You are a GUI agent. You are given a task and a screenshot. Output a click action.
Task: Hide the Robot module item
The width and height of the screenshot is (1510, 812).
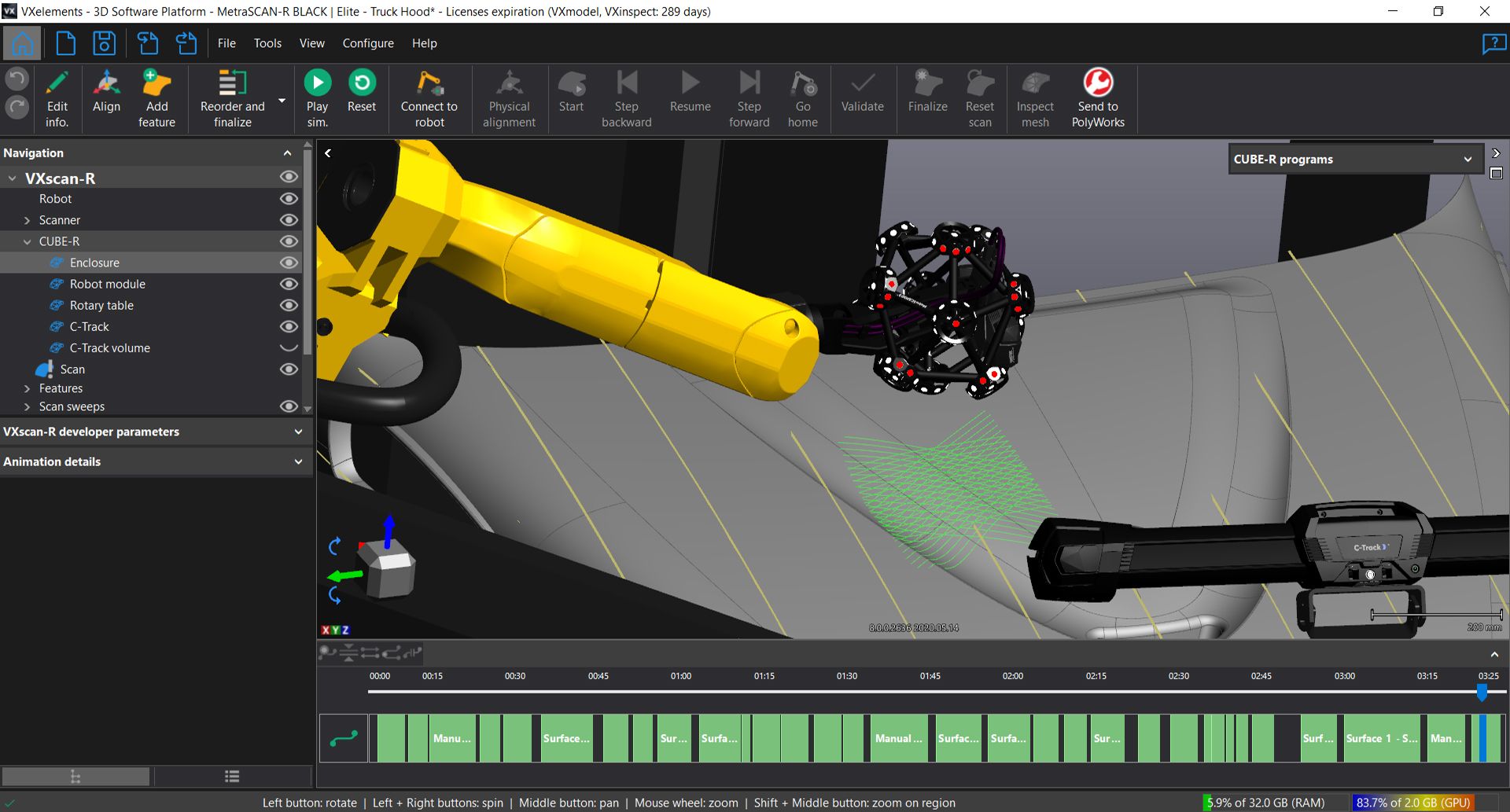tap(289, 284)
